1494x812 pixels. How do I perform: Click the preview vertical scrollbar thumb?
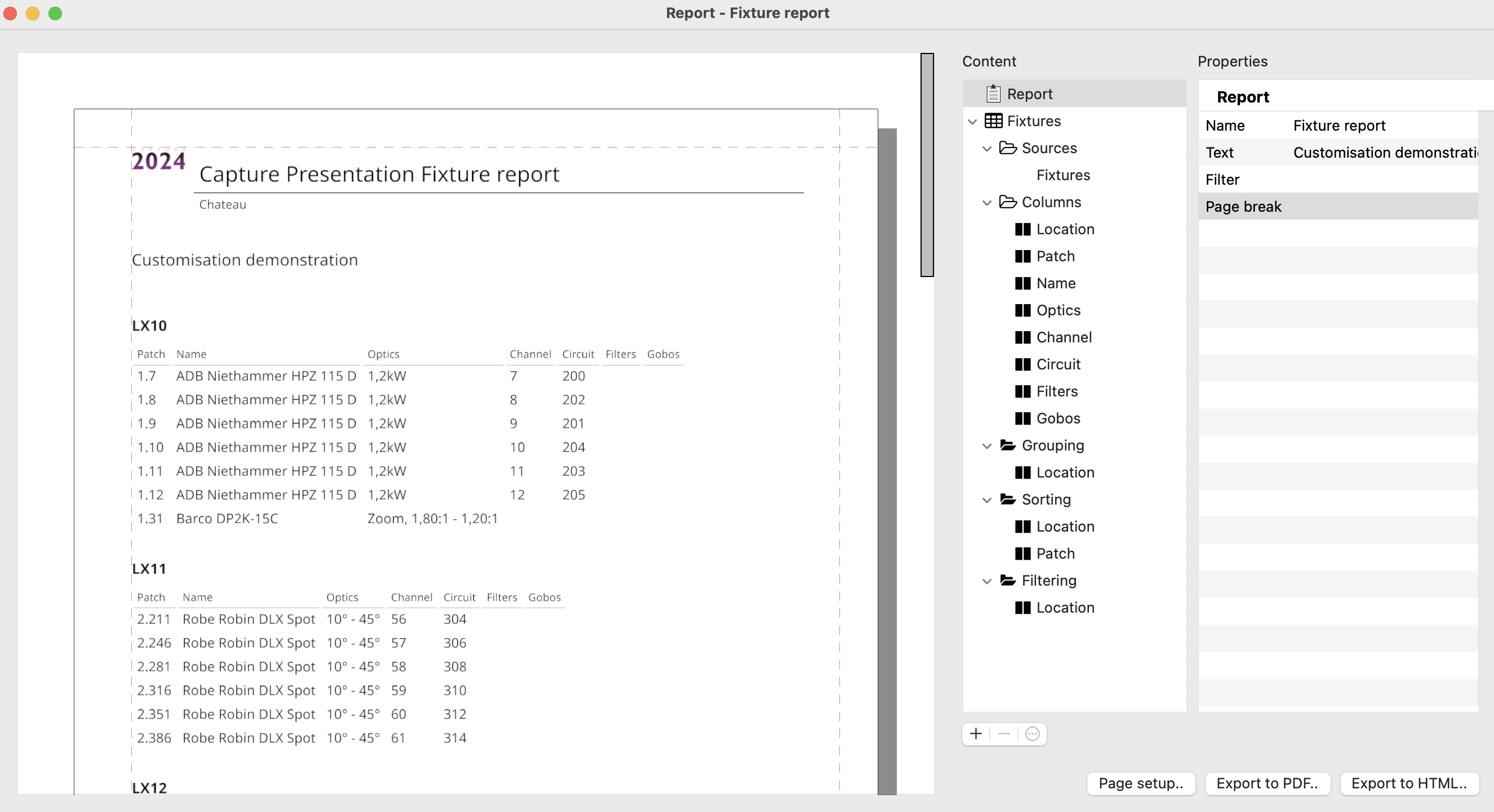pos(927,165)
